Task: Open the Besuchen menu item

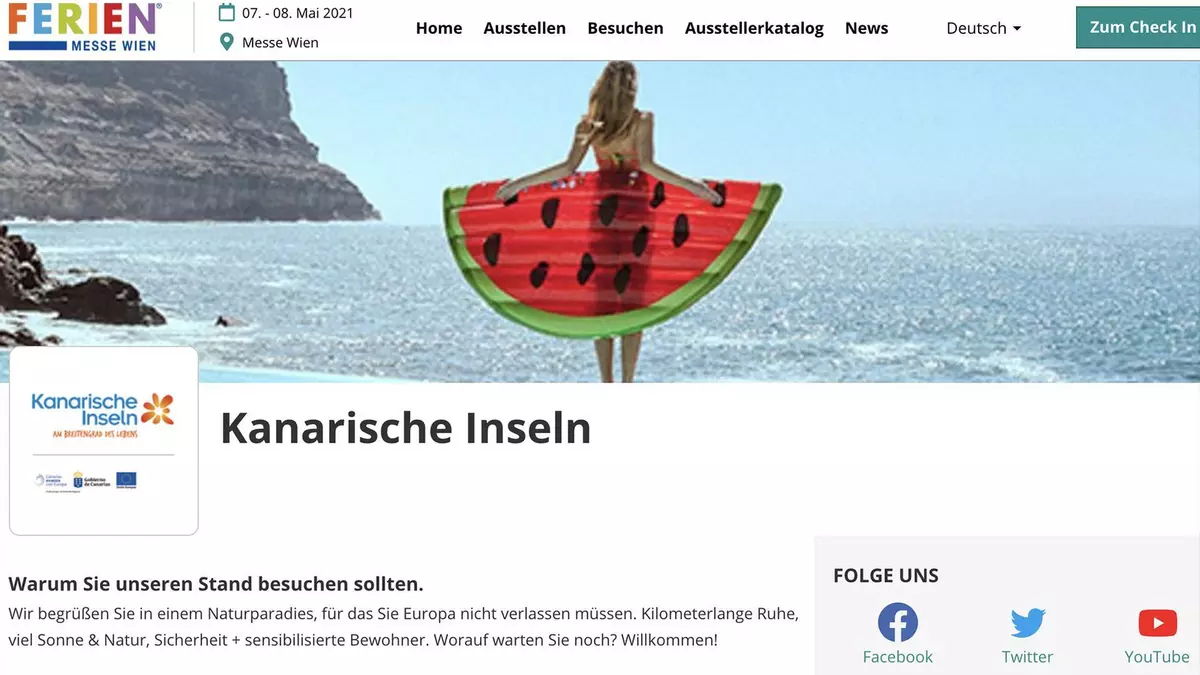Action: (x=625, y=28)
